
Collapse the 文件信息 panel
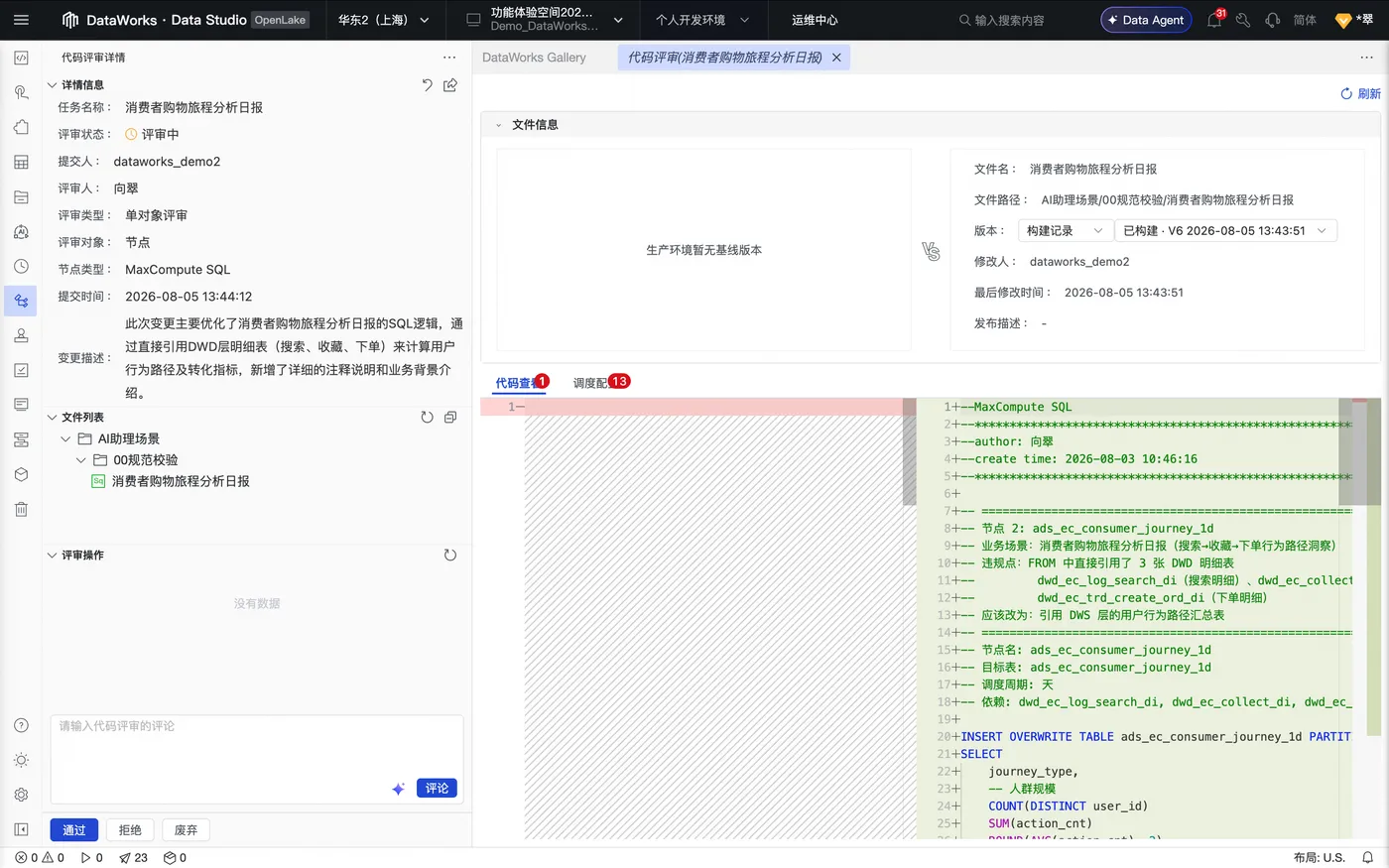tap(499, 125)
